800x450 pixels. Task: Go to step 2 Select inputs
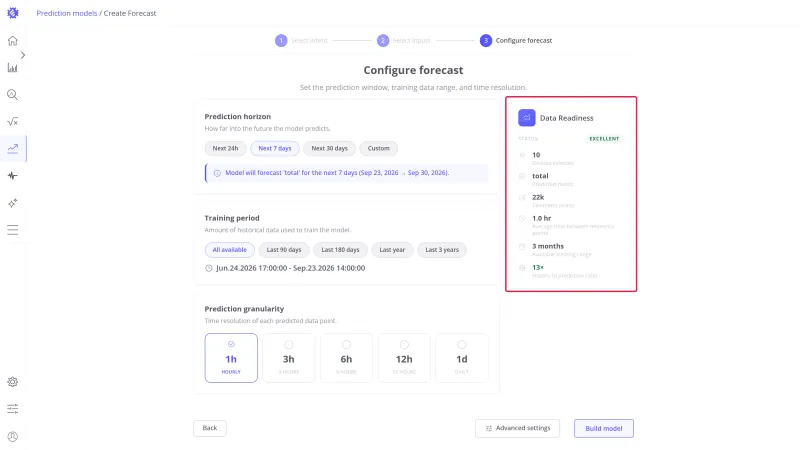pyautogui.click(x=404, y=40)
